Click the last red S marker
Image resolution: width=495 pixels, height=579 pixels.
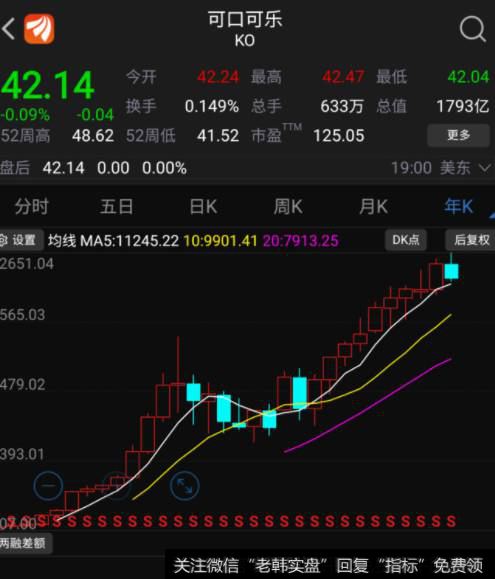pyautogui.click(x=451, y=521)
